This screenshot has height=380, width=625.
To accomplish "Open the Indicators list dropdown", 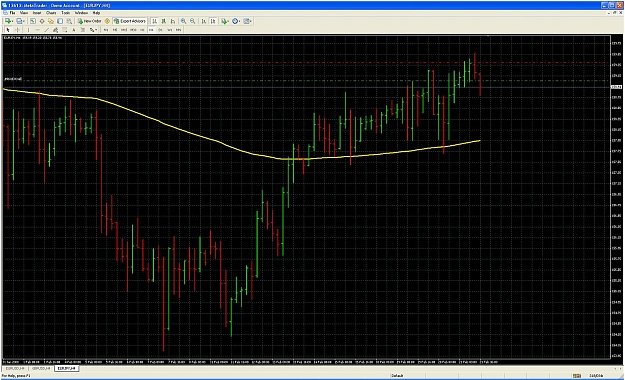I will pos(225,21).
